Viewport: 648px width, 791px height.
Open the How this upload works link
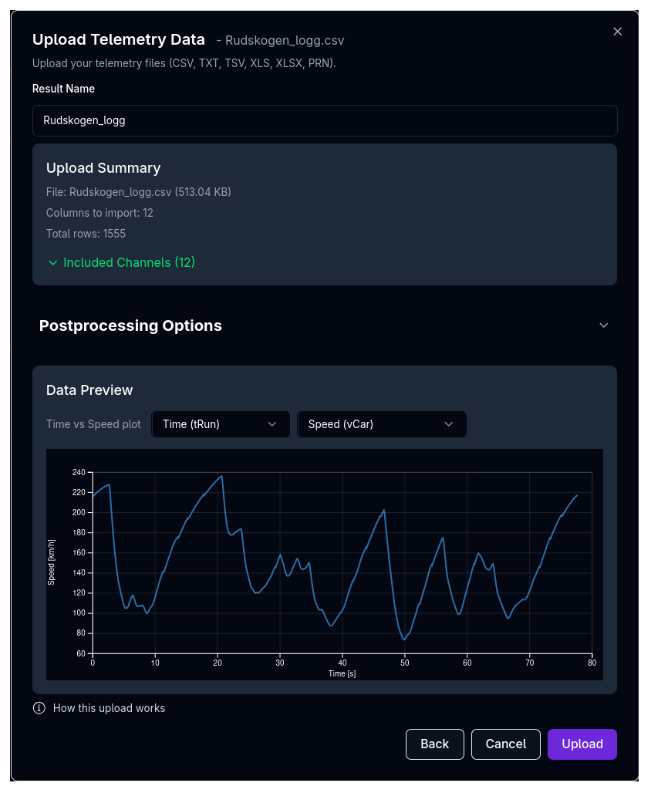[109, 708]
